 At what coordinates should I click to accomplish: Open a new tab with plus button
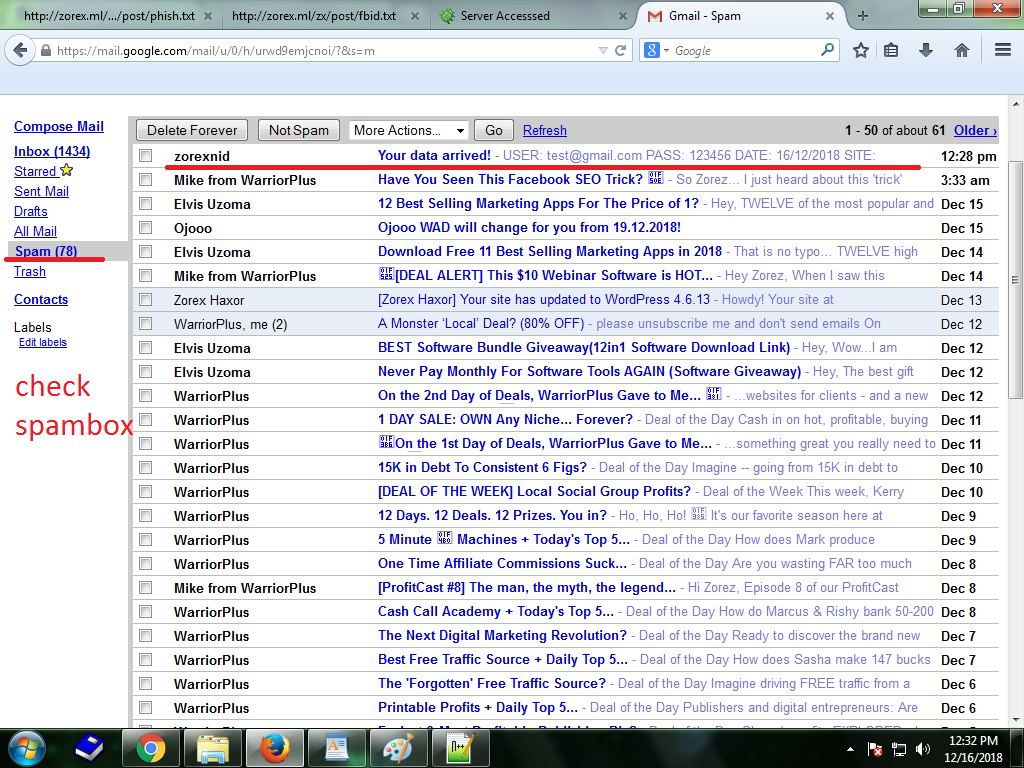click(x=863, y=16)
